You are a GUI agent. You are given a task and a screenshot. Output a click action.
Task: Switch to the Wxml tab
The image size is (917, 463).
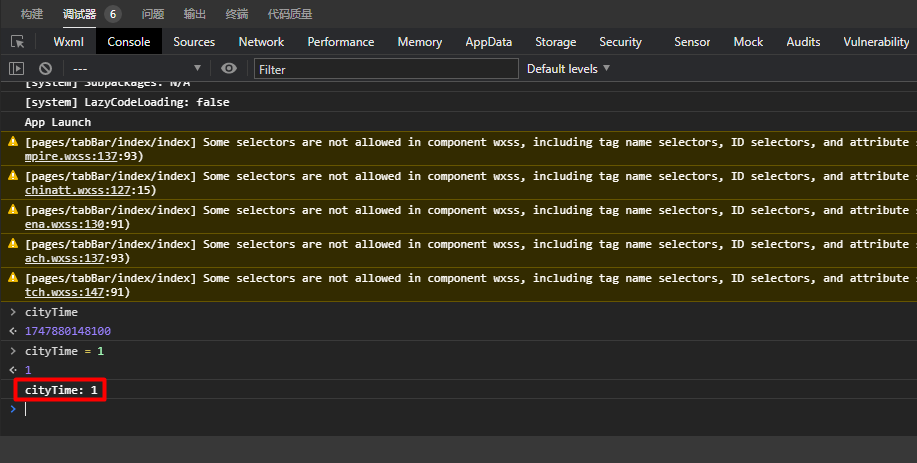click(x=68, y=42)
